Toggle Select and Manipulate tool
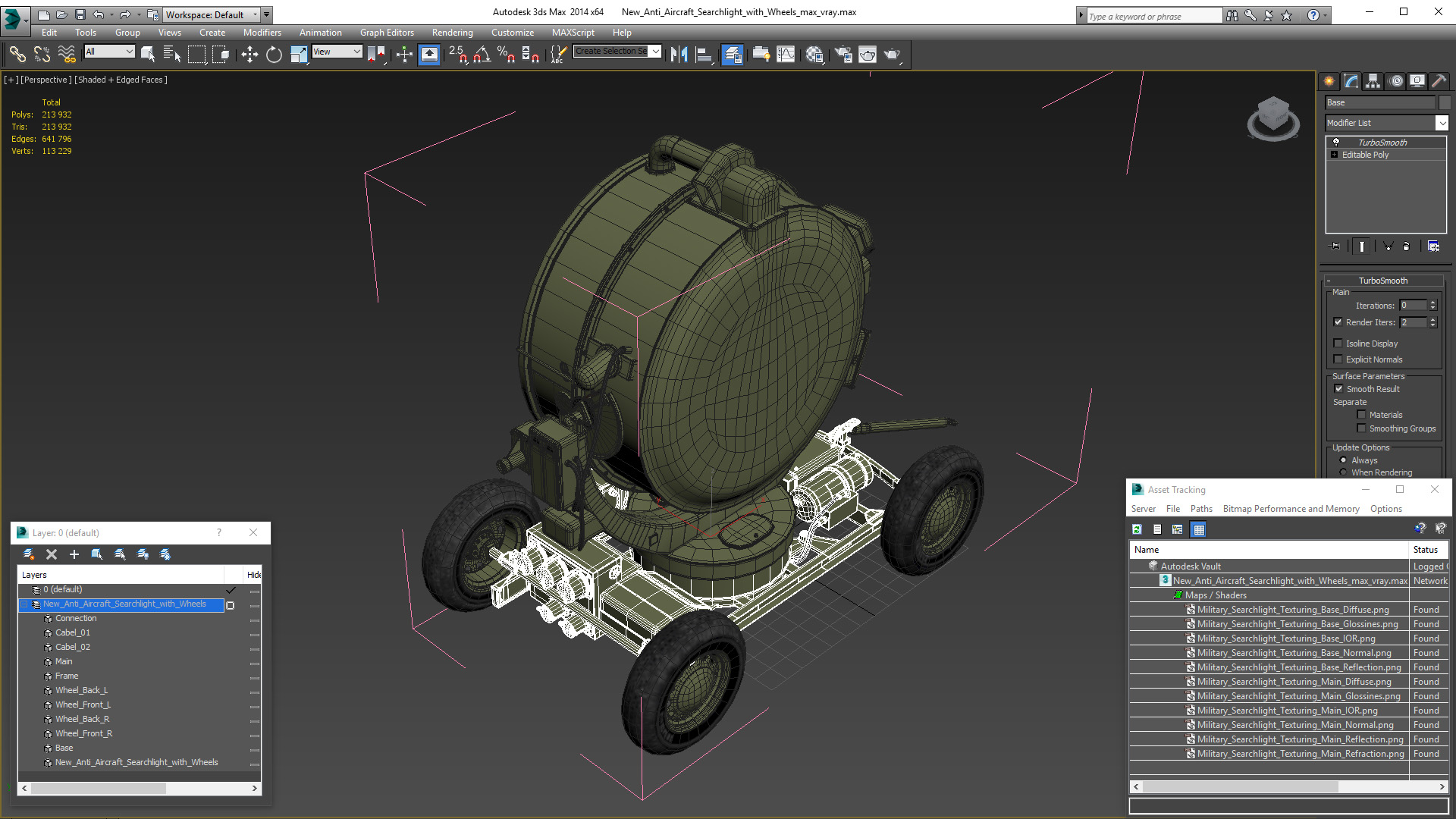Screen dimensions: 1456x819 coord(404,54)
